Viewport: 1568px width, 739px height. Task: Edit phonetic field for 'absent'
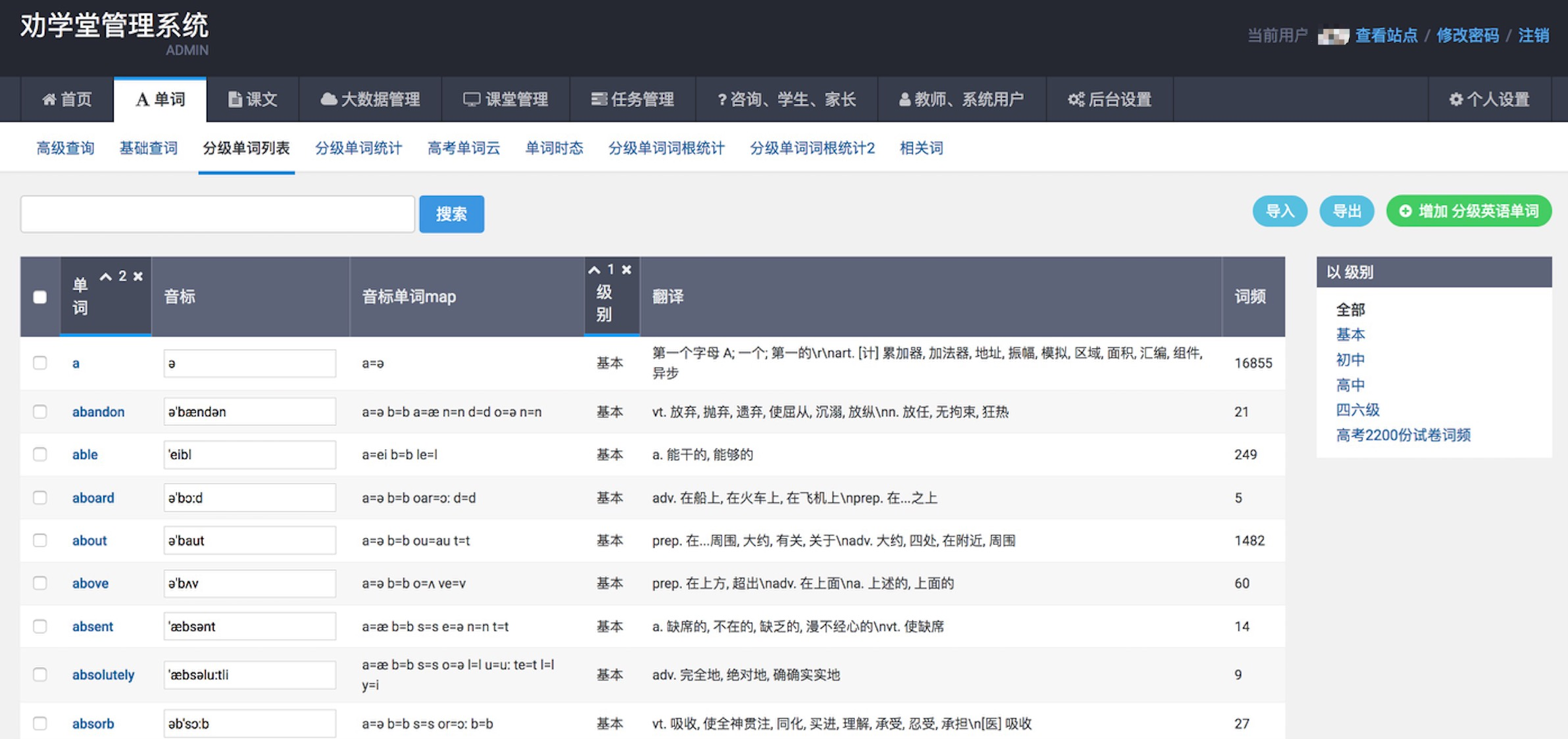tap(250, 627)
